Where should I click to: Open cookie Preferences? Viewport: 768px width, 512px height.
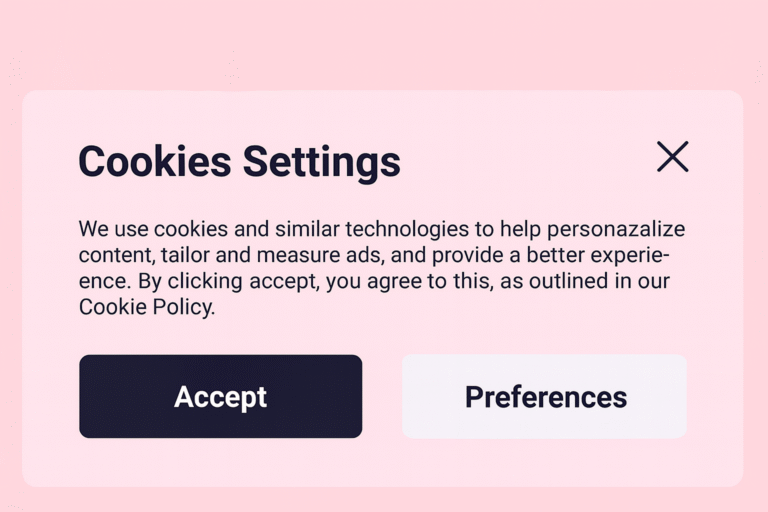click(545, 397)
